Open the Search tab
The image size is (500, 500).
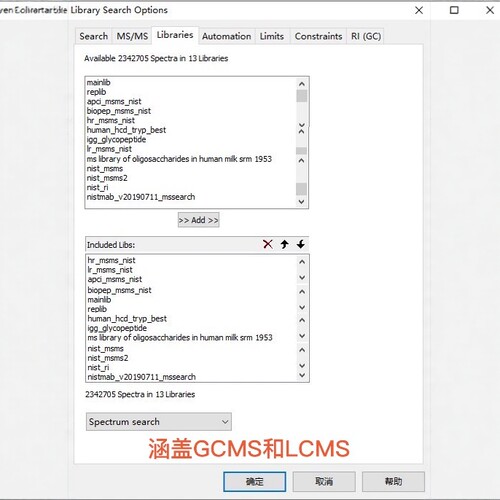pos(94,36)
